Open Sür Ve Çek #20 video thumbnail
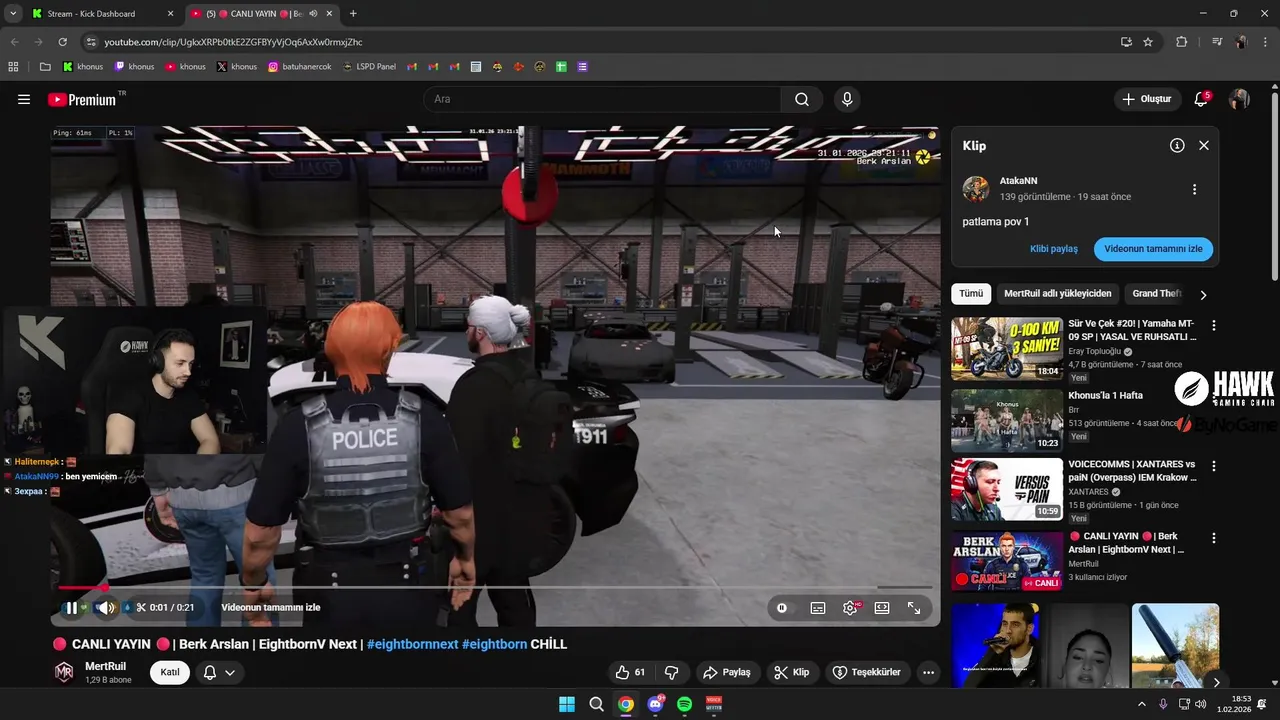Screen dimensions: 1280x720 tap(1007, 349)
